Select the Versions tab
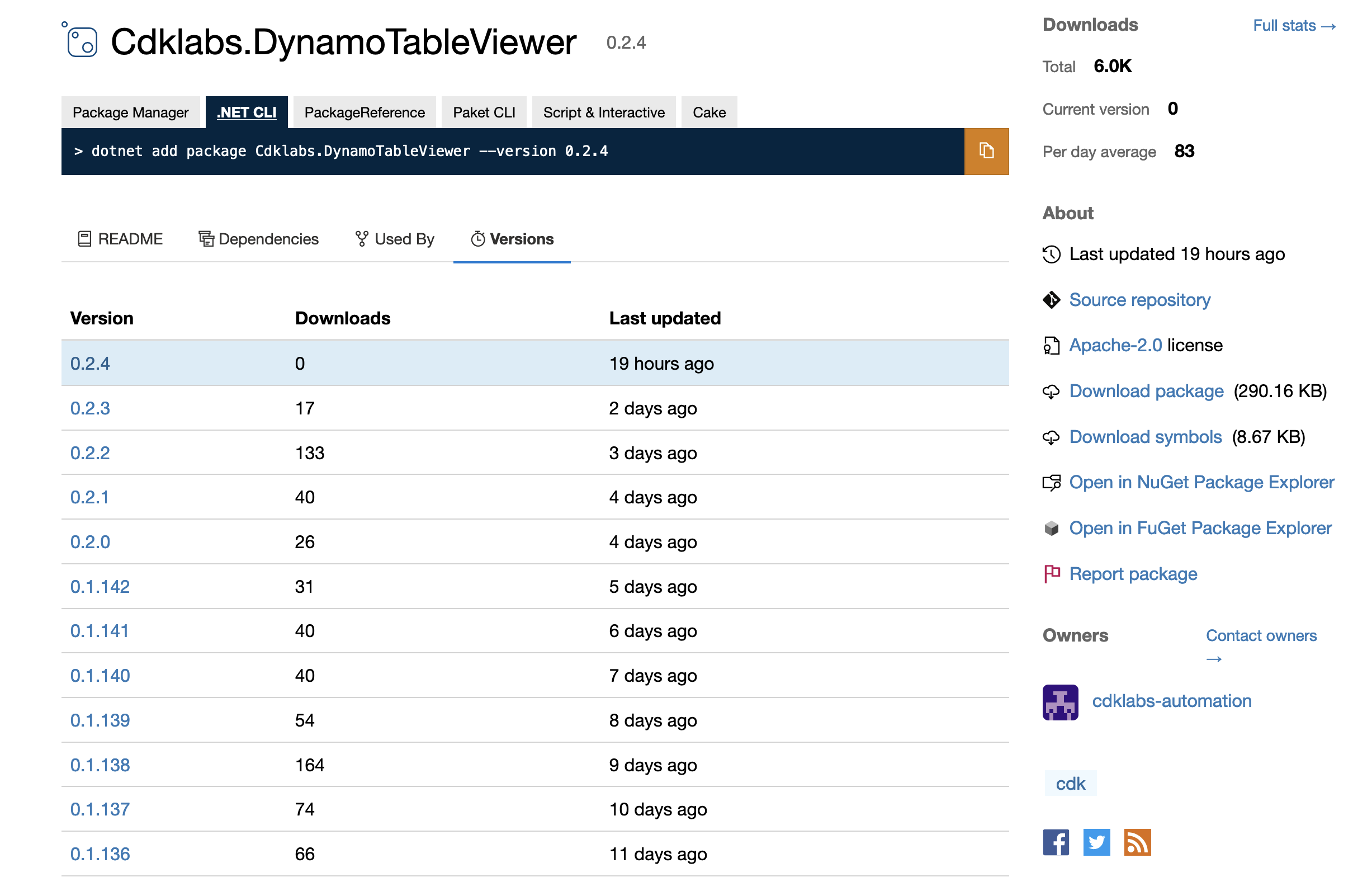This screenshot has width=1372, height=877. point(512,239)
